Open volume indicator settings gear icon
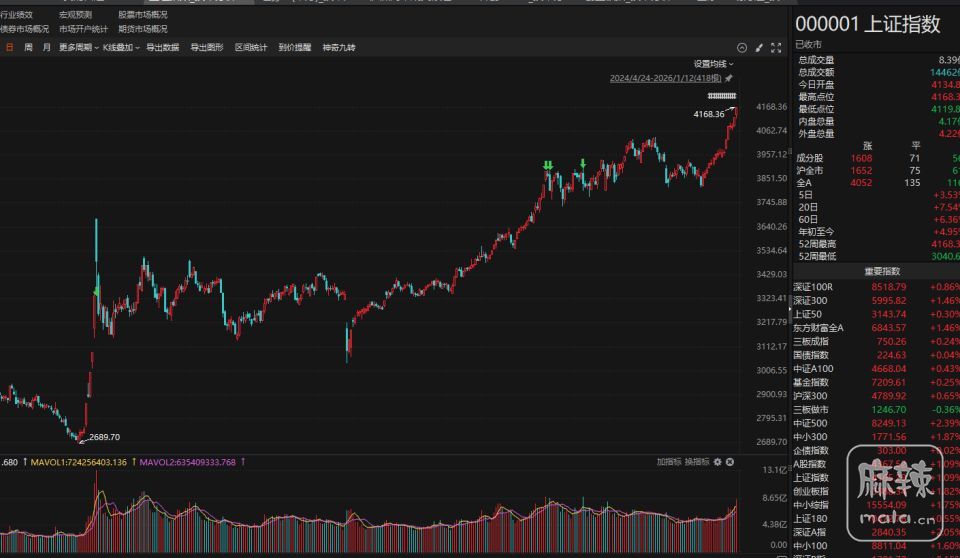 717,462
